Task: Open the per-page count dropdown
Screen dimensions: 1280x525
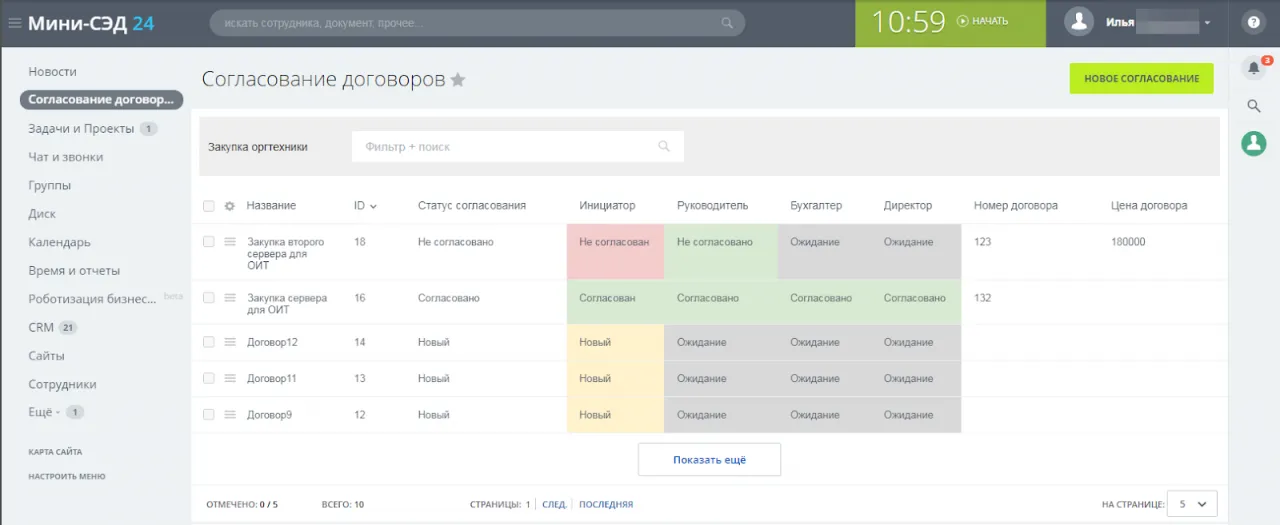Action: click(x=1192, y=505)
